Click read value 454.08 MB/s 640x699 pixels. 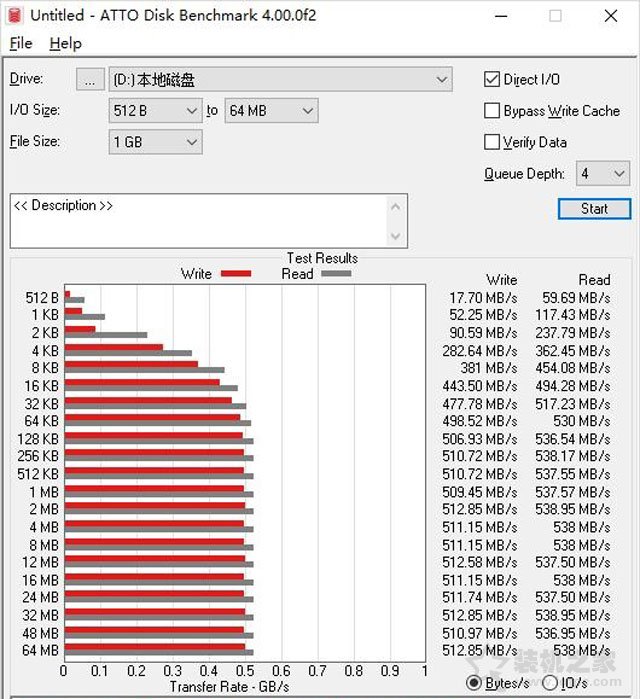[573, 368]
